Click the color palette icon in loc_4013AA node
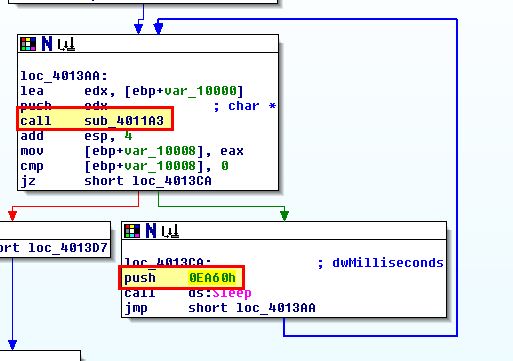The image size is (513, 361). [28, 44]
